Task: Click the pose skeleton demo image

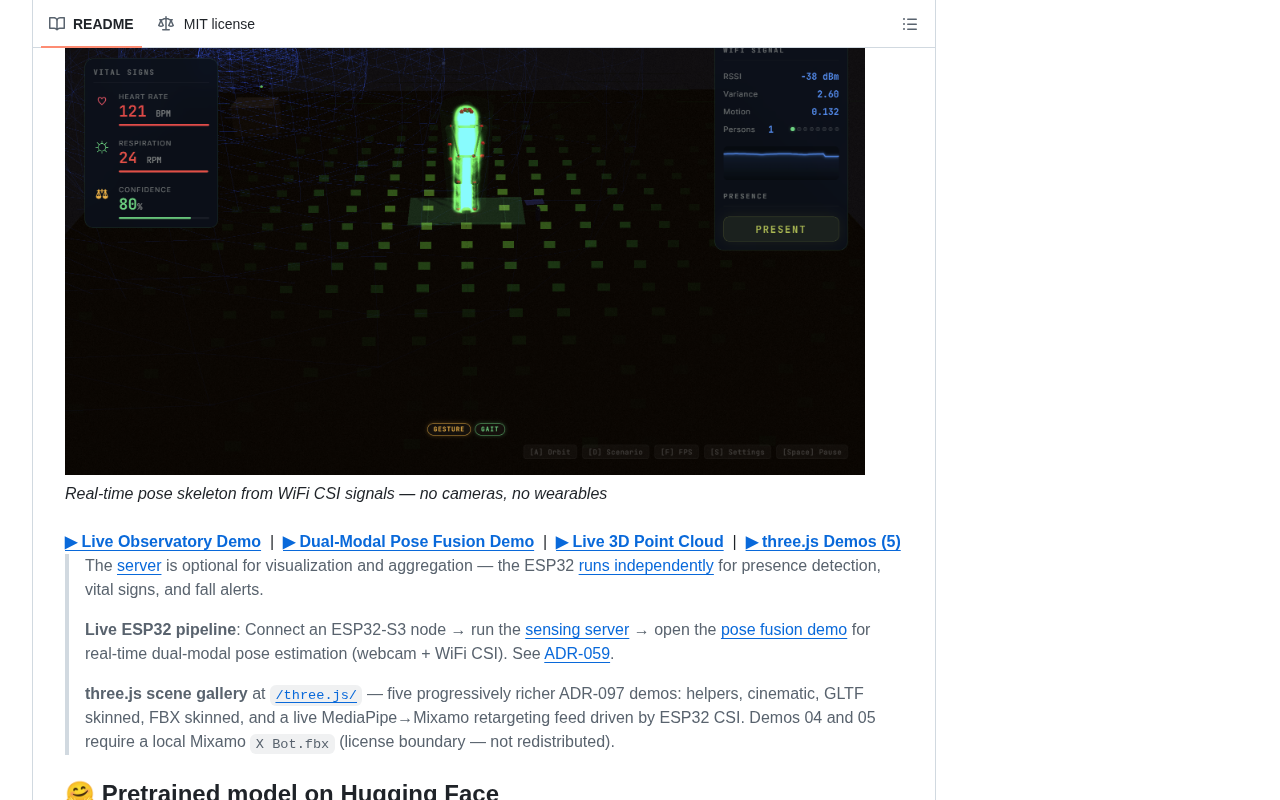Action: point(465,261)
